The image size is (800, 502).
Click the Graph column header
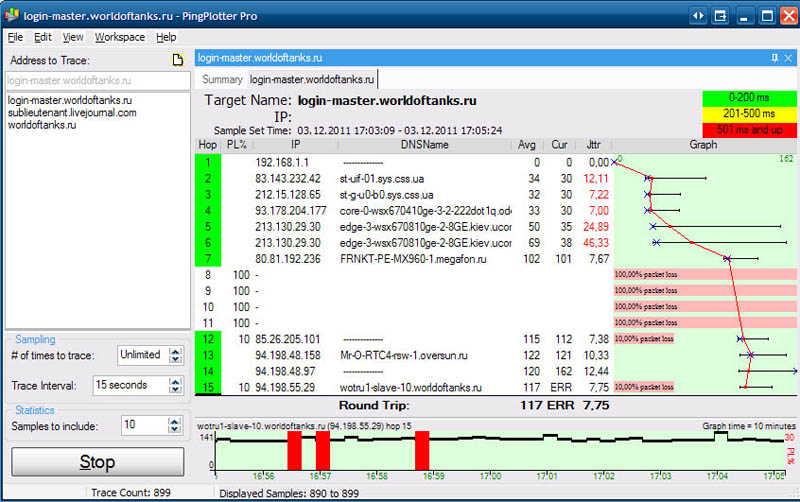pyautogui.click(x=704, y=145)
